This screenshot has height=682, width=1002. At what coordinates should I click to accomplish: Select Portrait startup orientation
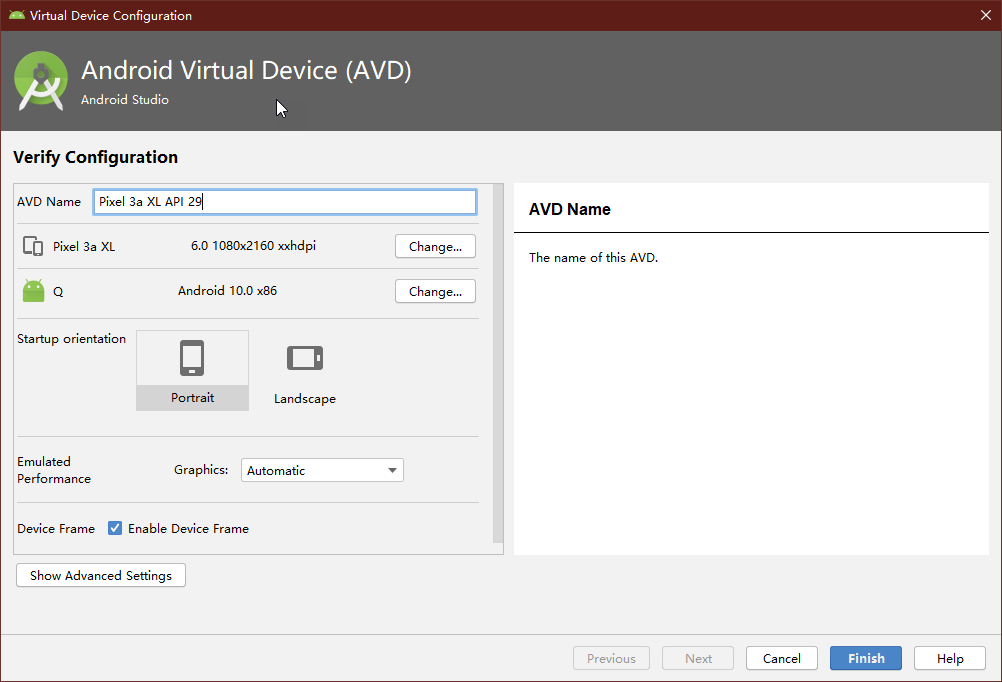coord(192,370)
